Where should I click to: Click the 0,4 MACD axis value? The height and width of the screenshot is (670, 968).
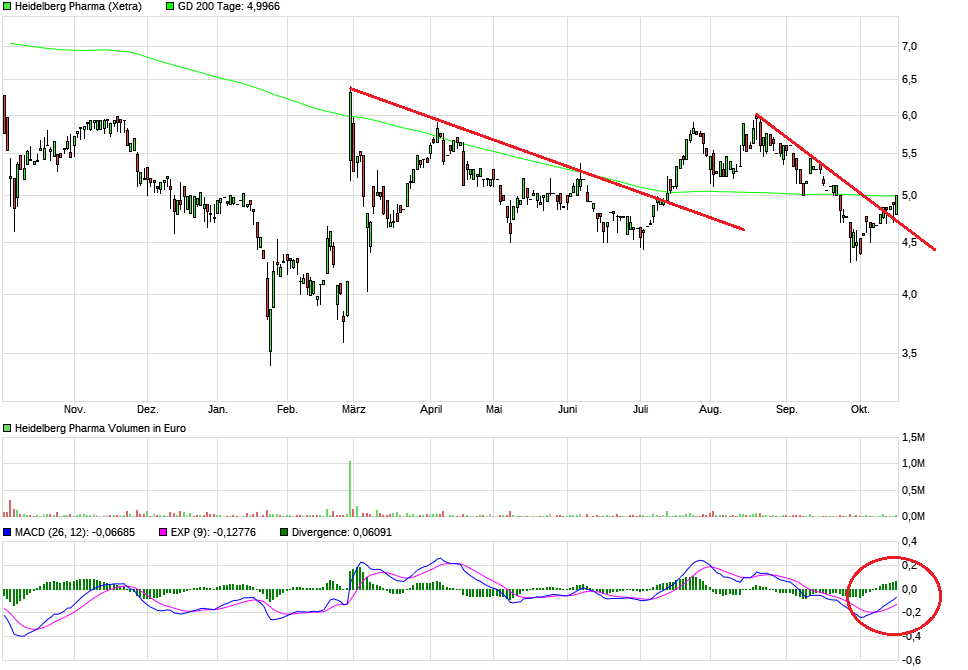(909, 542)
